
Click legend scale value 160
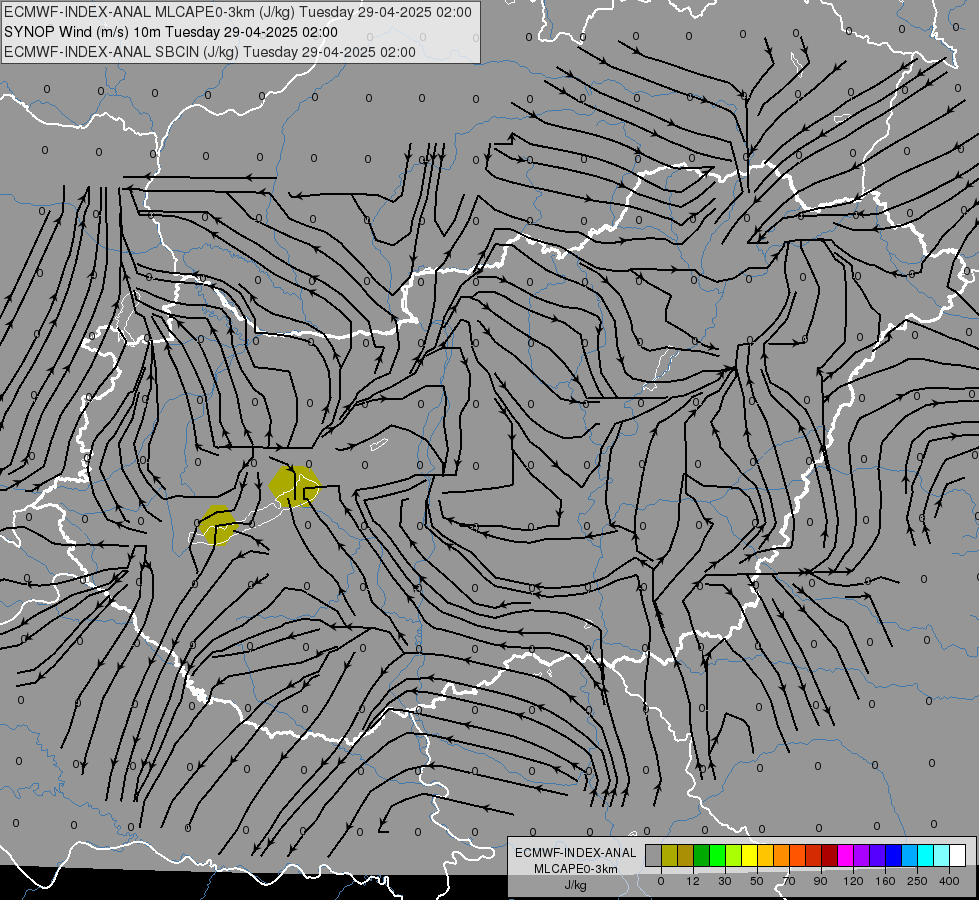[x=885, y=881]
